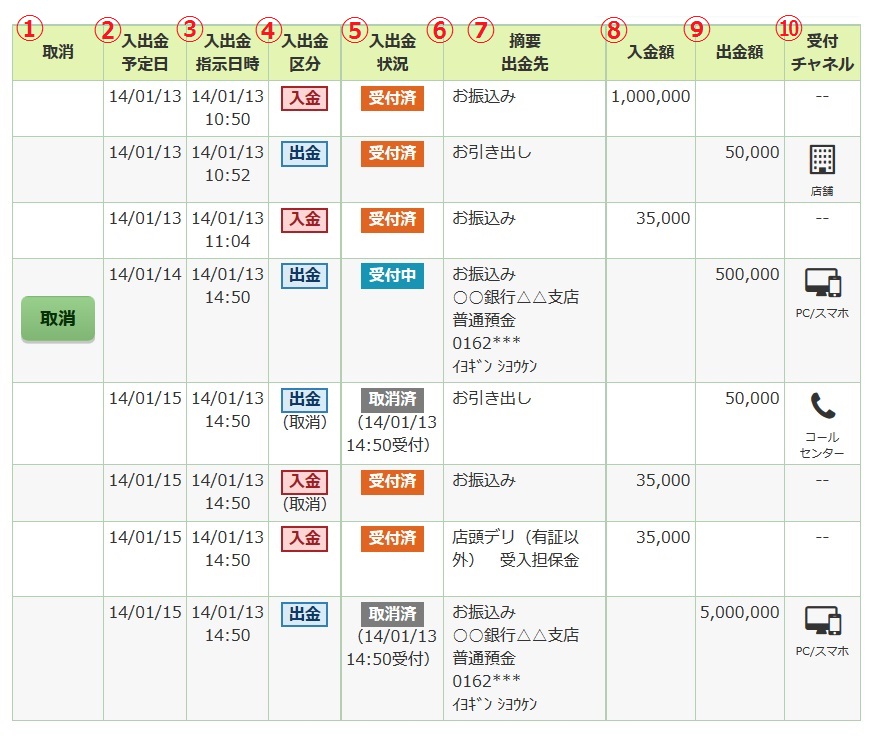
Task: Click the 取消済 badge in the 5,000,000 row
Action: [x=392, y=613]
